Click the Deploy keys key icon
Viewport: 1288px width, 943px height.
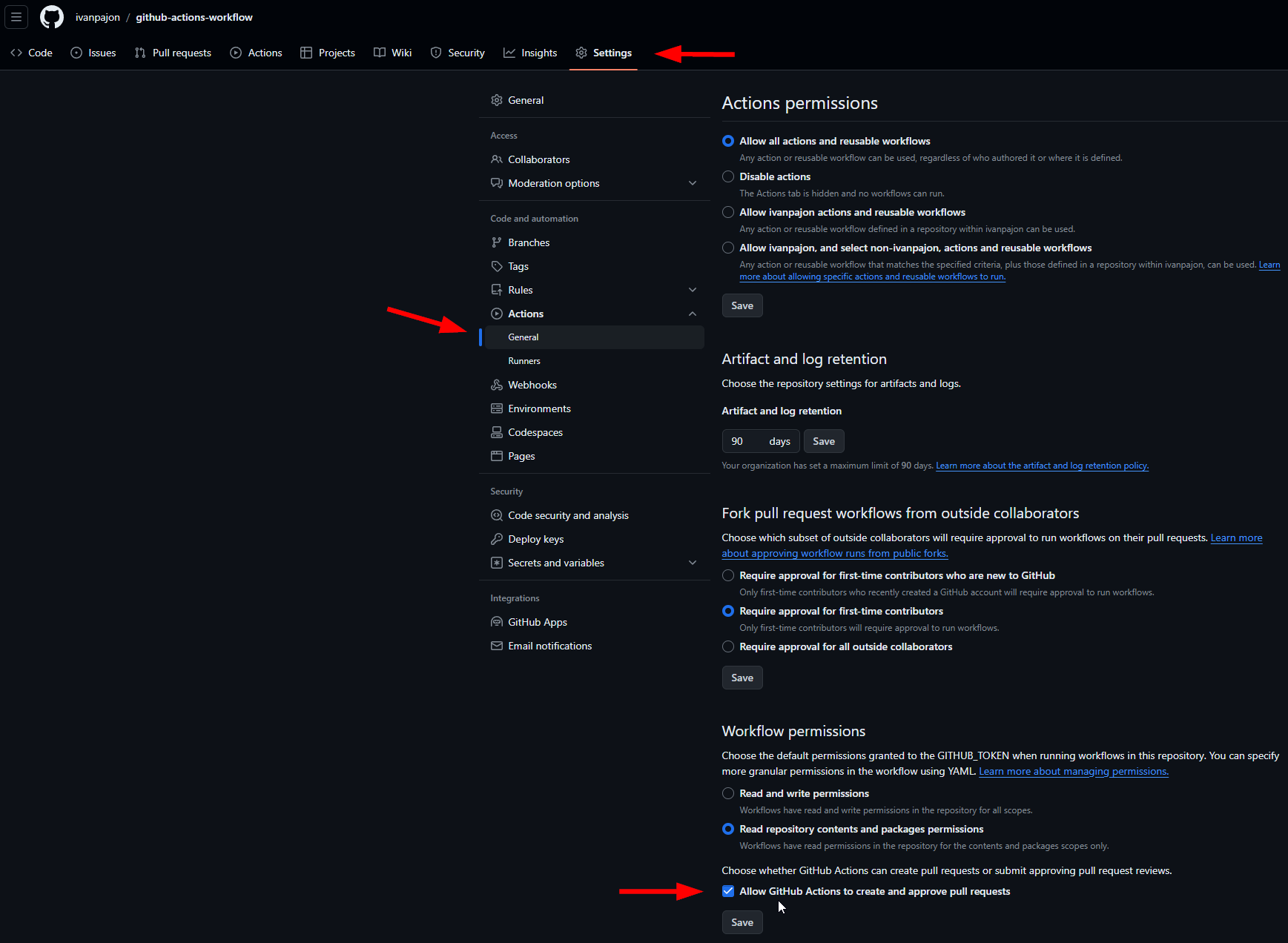pos(497,539)
